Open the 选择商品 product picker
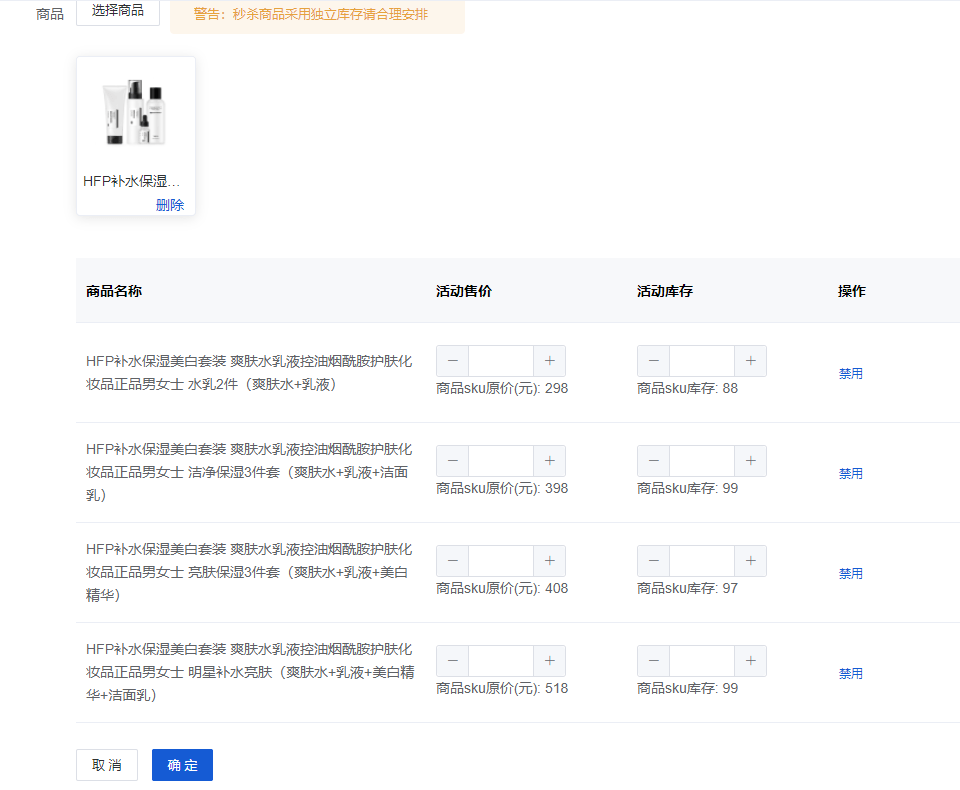This screenshot has height=790, width=960. click(x=118, y=11)
